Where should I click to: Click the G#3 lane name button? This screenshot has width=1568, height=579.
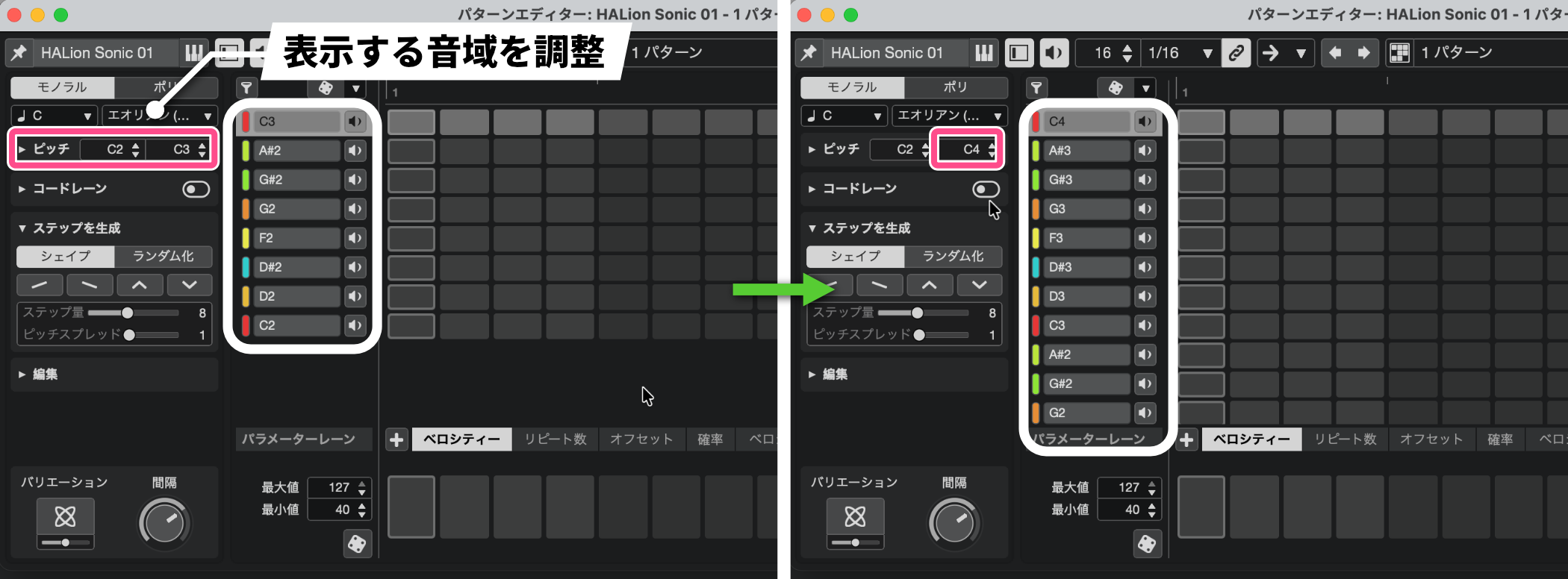[x=1086, y=180]
